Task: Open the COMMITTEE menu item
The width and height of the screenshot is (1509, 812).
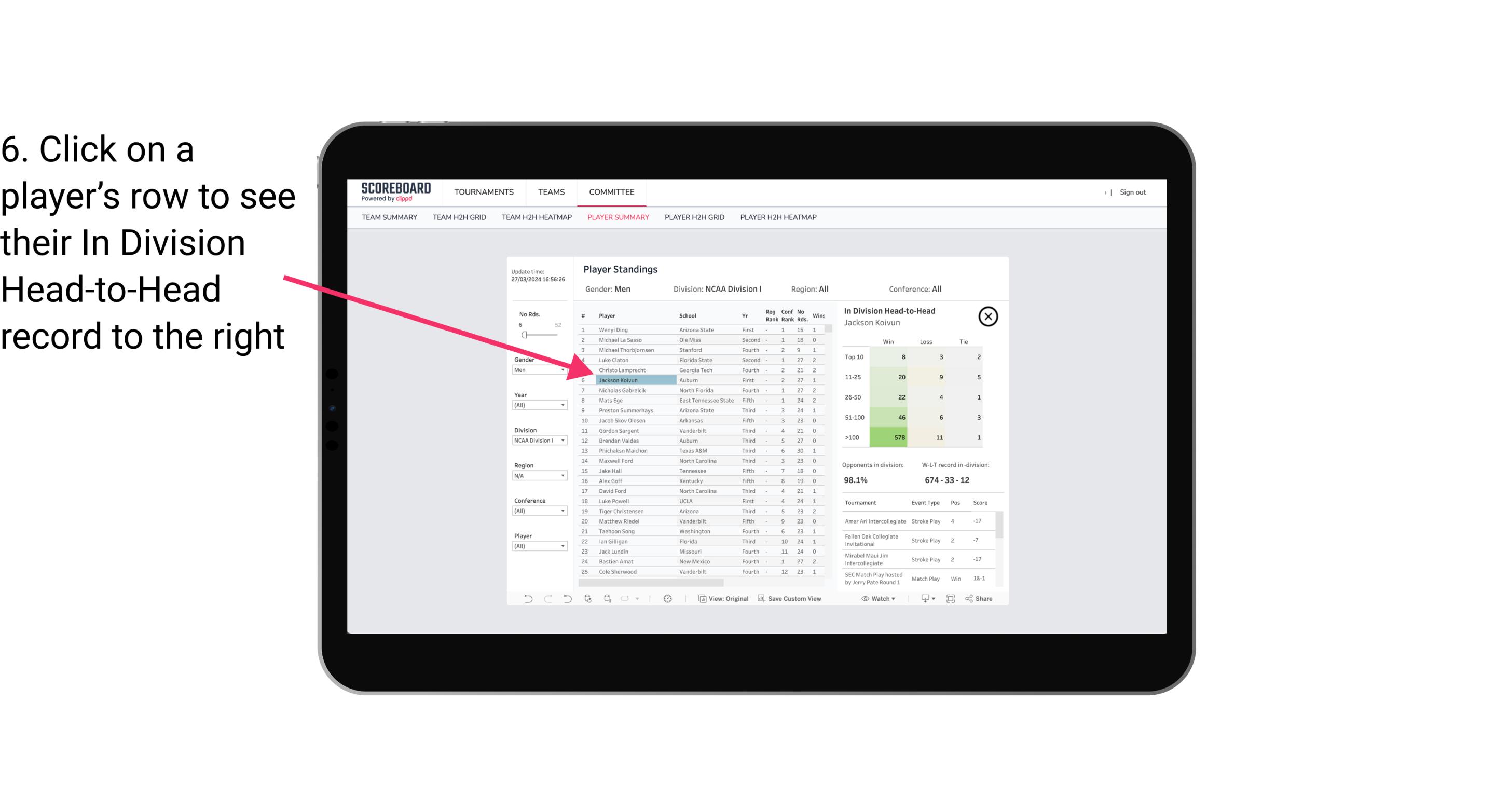Action: pyautogui.click(x=612, y=192)
